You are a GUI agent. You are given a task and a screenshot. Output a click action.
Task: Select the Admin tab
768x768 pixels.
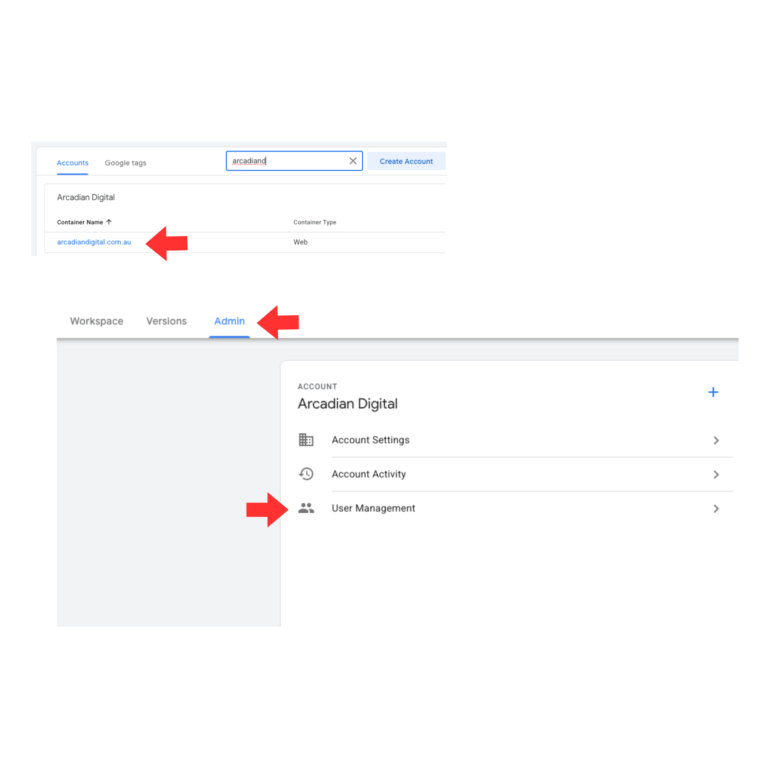pyautogui.click(x=229, y=321)
